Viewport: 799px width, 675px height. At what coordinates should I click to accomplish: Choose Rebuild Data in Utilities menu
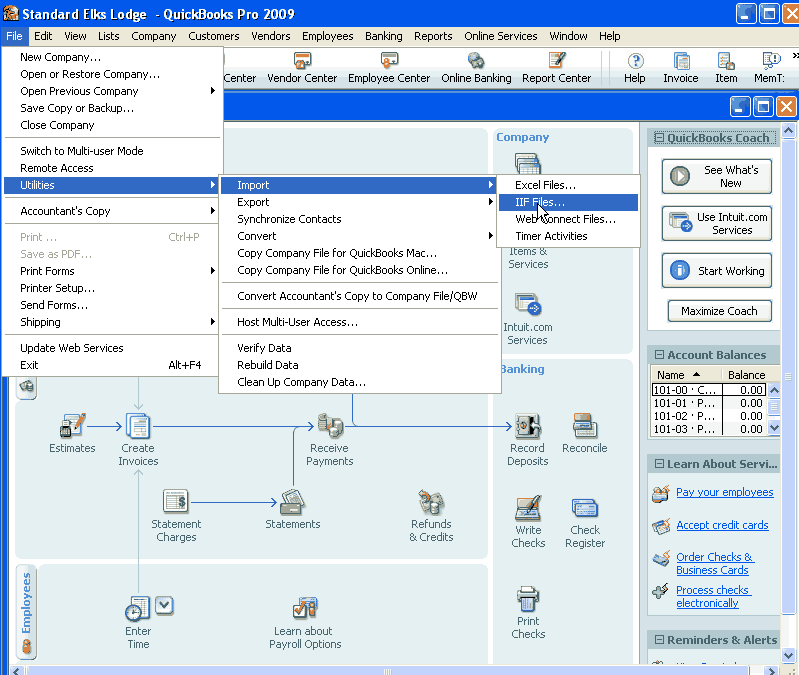[x=268, y=365]
